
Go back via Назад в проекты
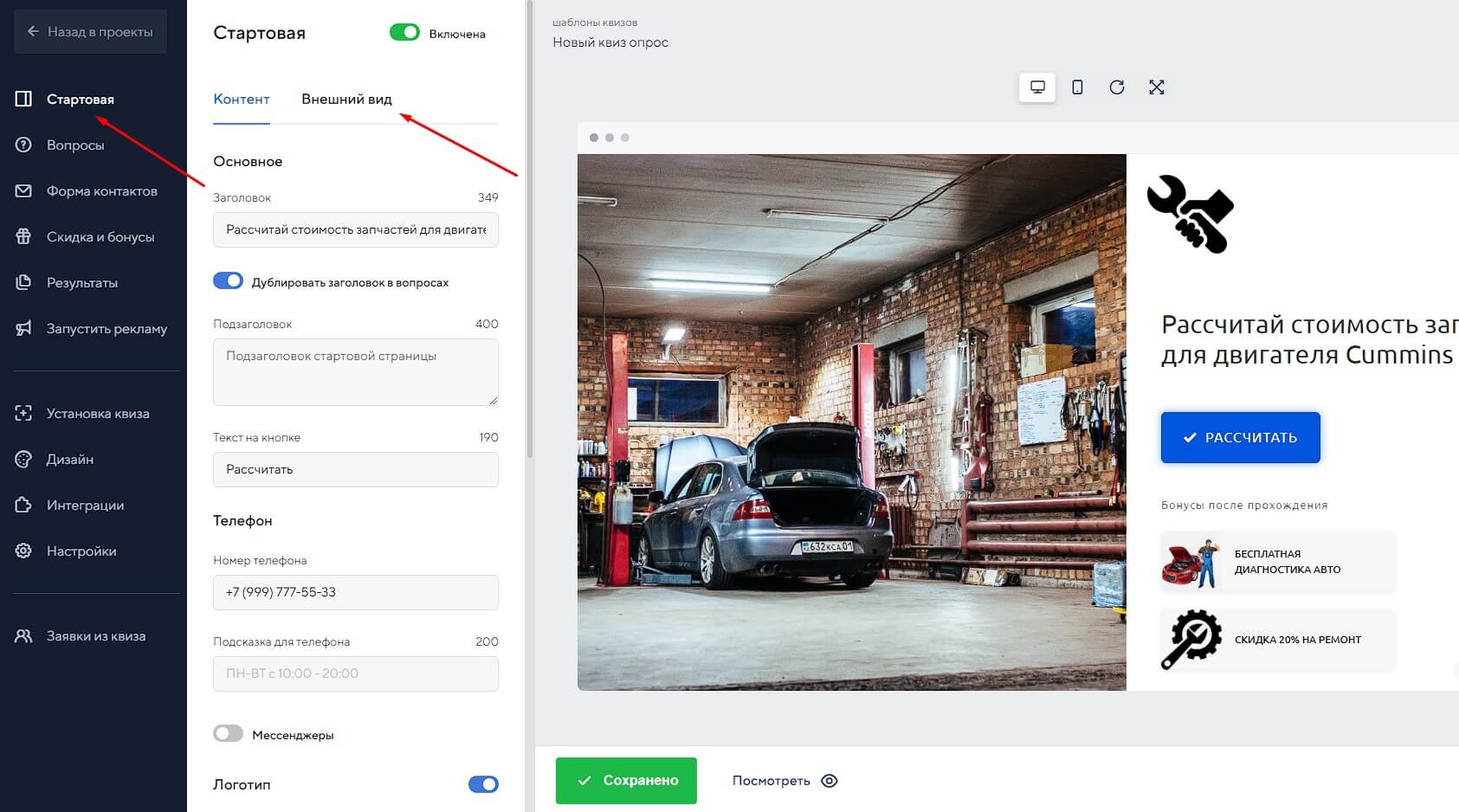(x=91, y=32)
